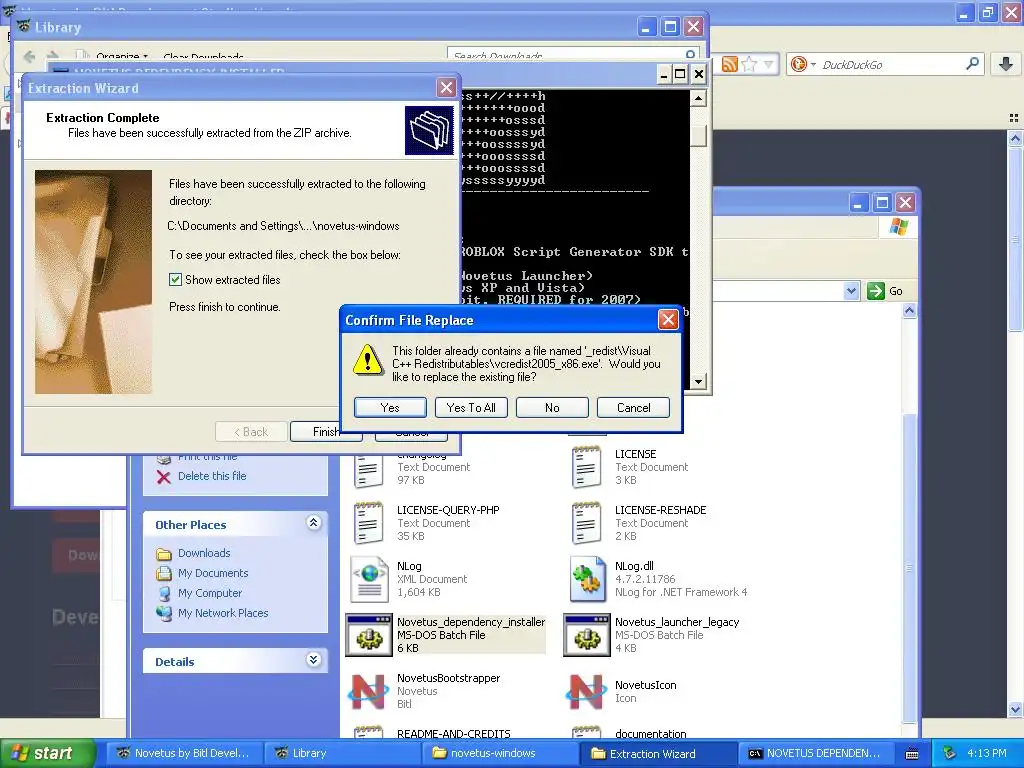Click No in Confirm File Replace dialog
Screen dimensions: 1024x768
(x=552, y=408)
